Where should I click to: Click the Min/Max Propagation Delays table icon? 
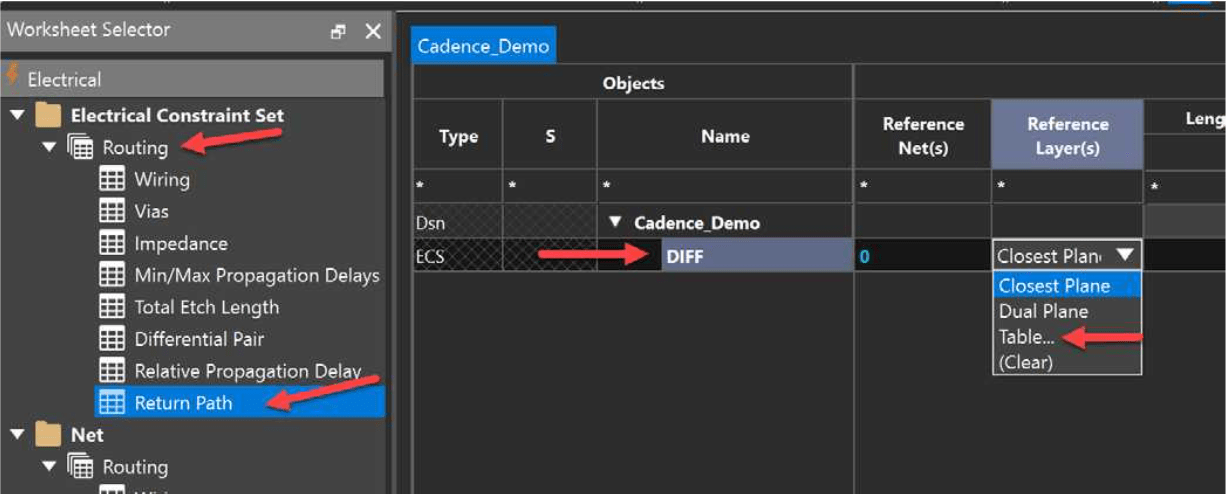click(x=112, y=276)
